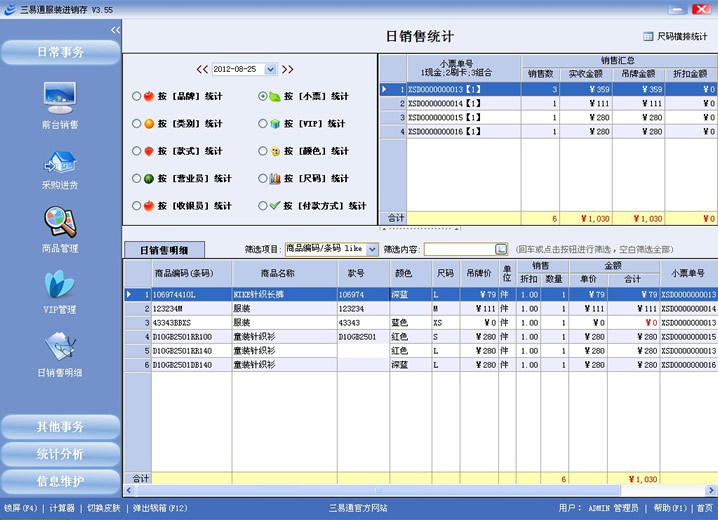Open the 筛选项目 dropdown arrow
Image resolution: width=718 pixels, height=520 pixels.
[372, 249]
